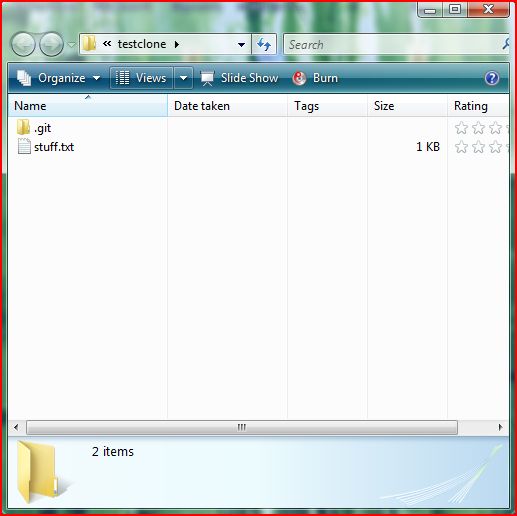Click the Views button
The image size is (517, 516).
pyautogui.click(x=141, y=78)
